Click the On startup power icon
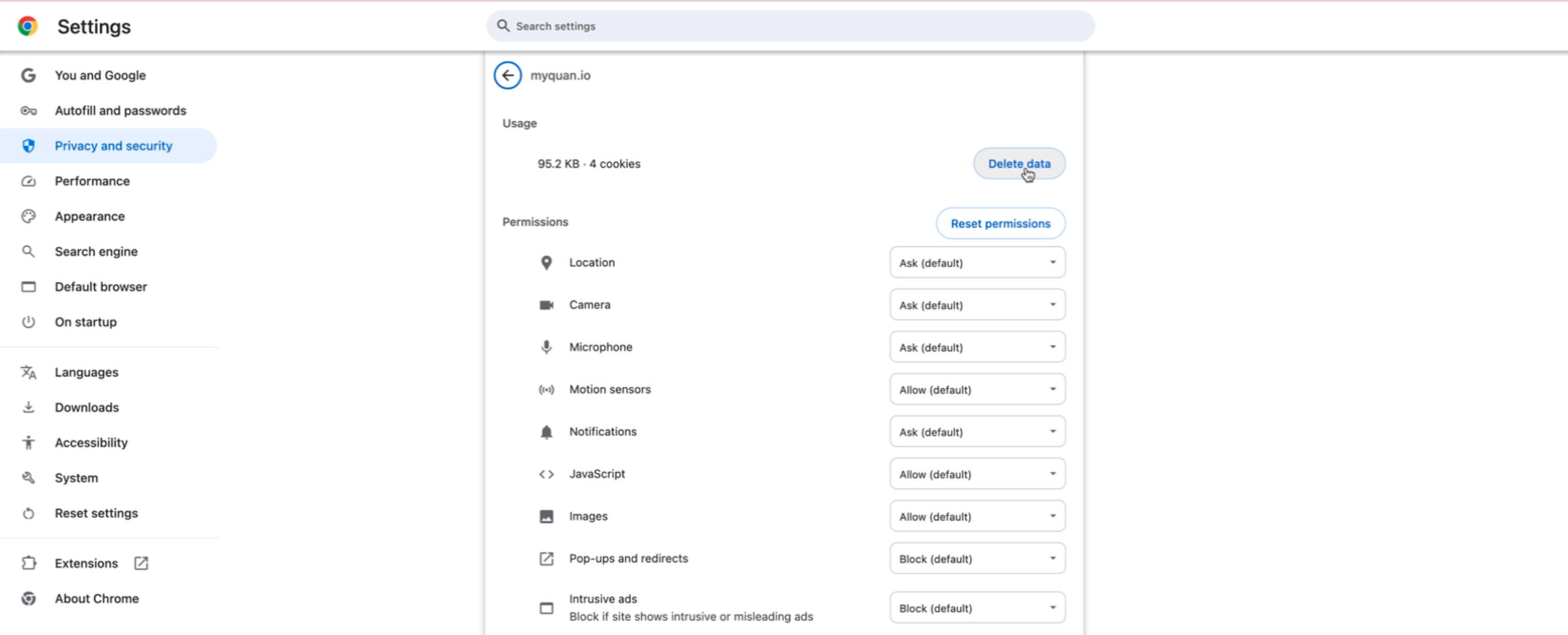1568x635 pixels. coord(28,322)
